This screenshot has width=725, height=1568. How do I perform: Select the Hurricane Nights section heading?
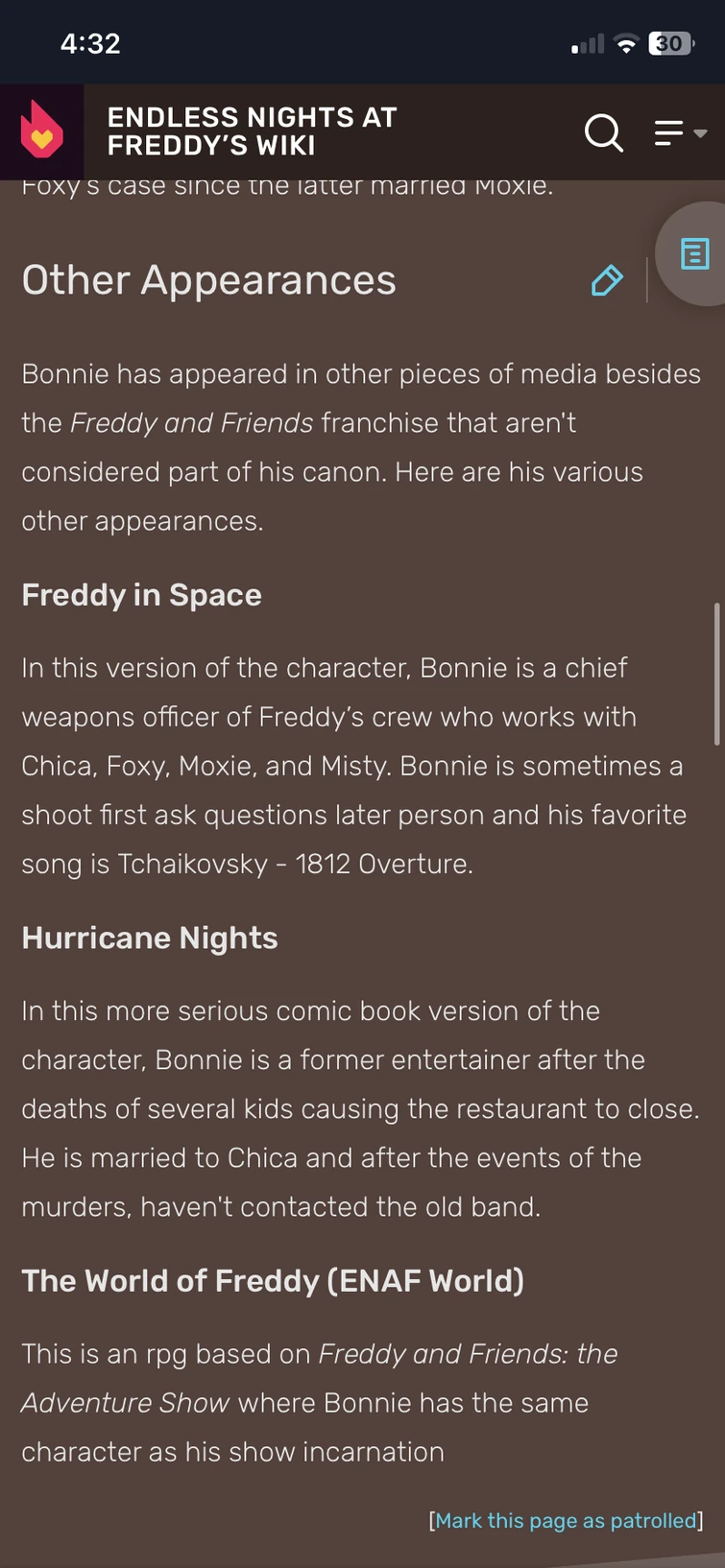coord(149,938)
